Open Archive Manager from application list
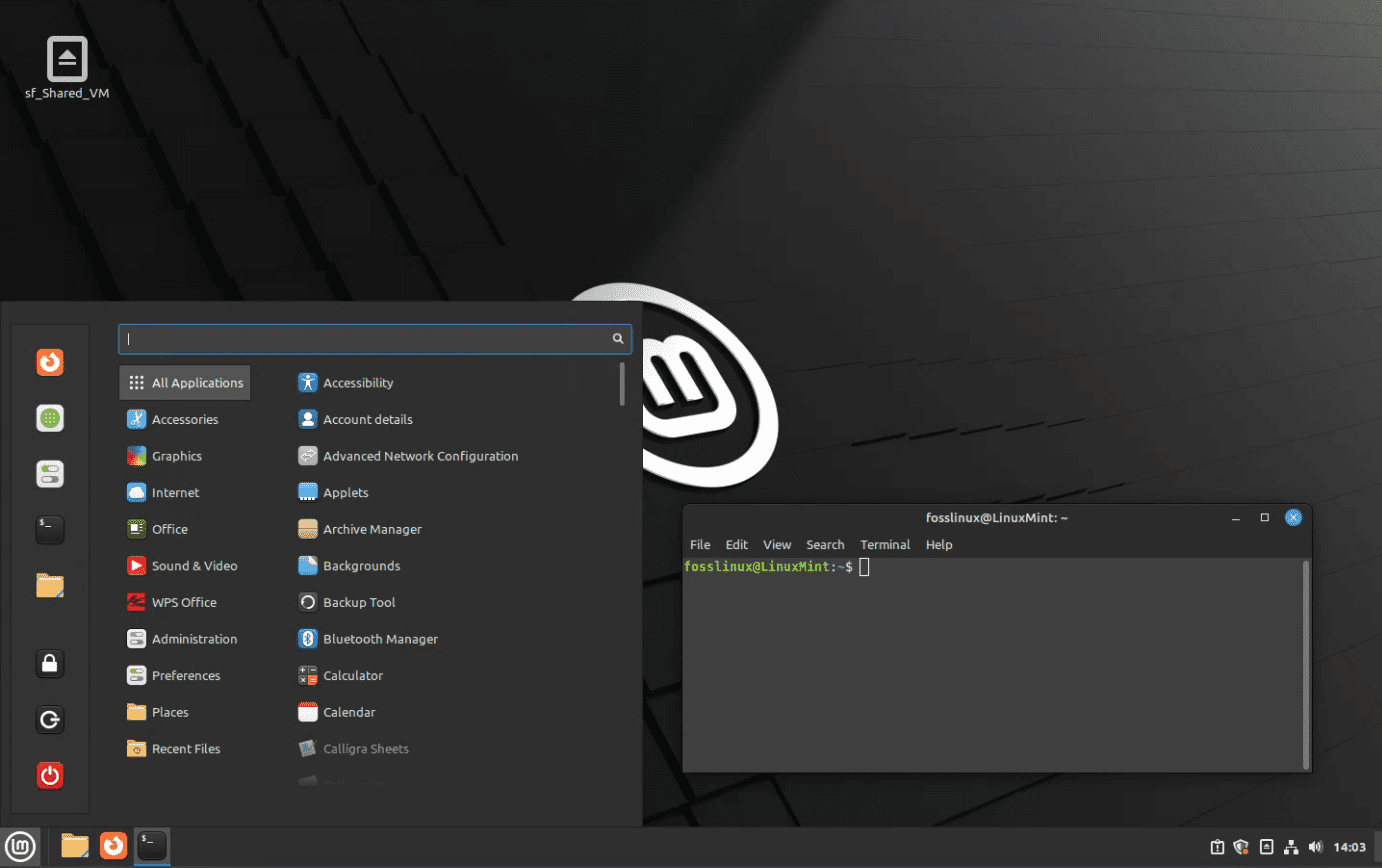The image size is (1382, 868). tap(360, 529)
